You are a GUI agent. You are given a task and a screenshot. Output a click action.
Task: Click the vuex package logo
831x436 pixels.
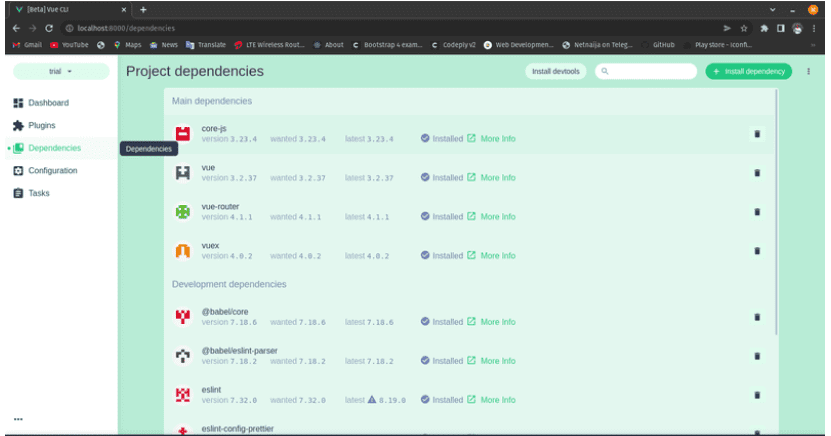(183, 251)
